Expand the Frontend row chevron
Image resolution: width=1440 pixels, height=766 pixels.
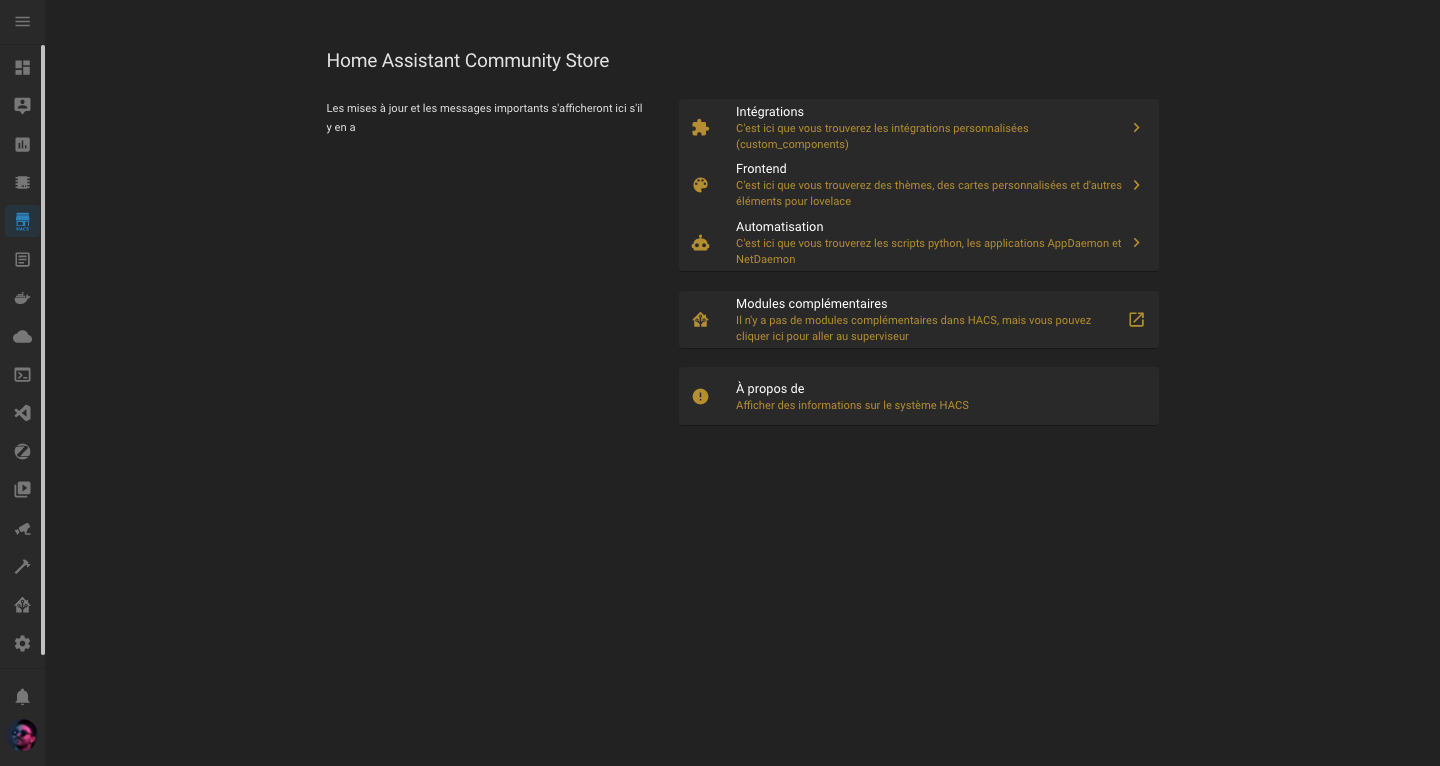[x=1136, y=185]
